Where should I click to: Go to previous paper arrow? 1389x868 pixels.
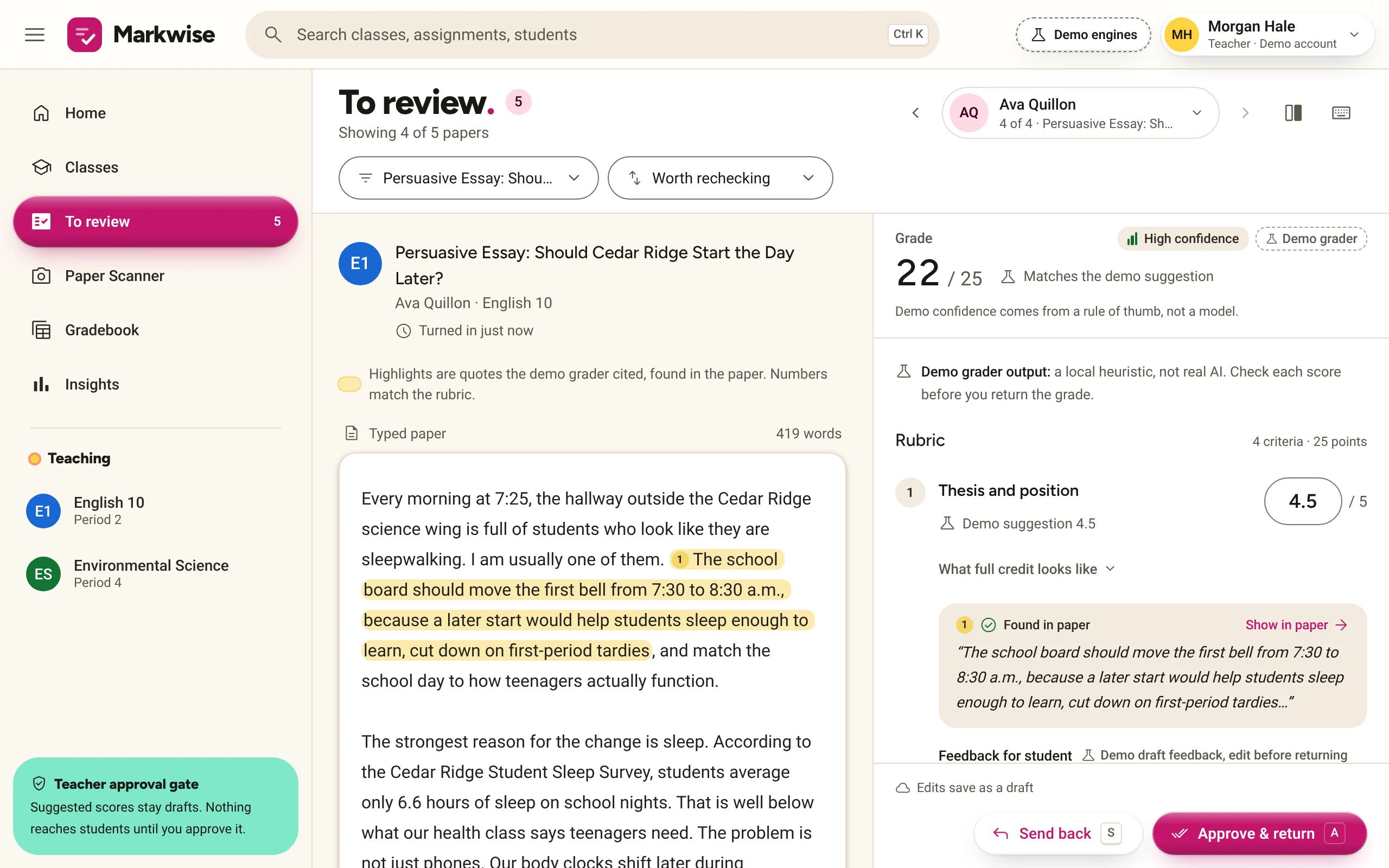click(915, 112)
